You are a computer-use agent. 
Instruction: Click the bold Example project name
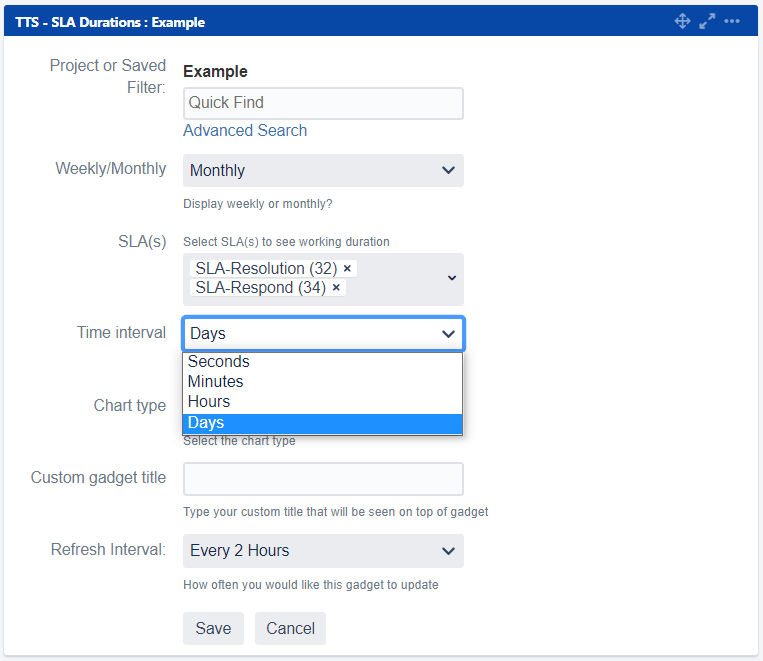pos(215,72)
